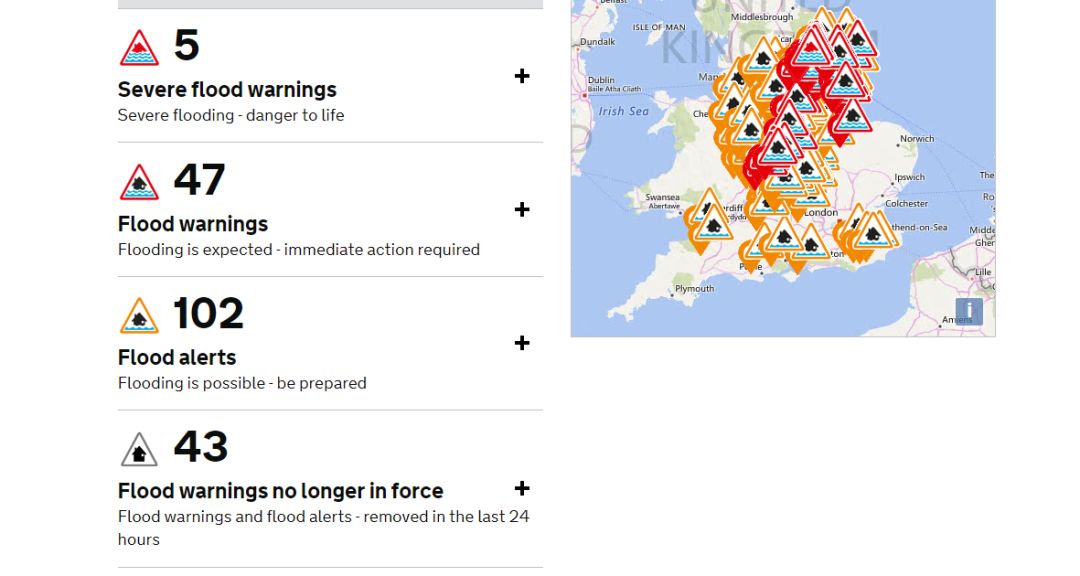Click the London label on the map
The width and height of the screenshot is (1080, 576).
821,212
